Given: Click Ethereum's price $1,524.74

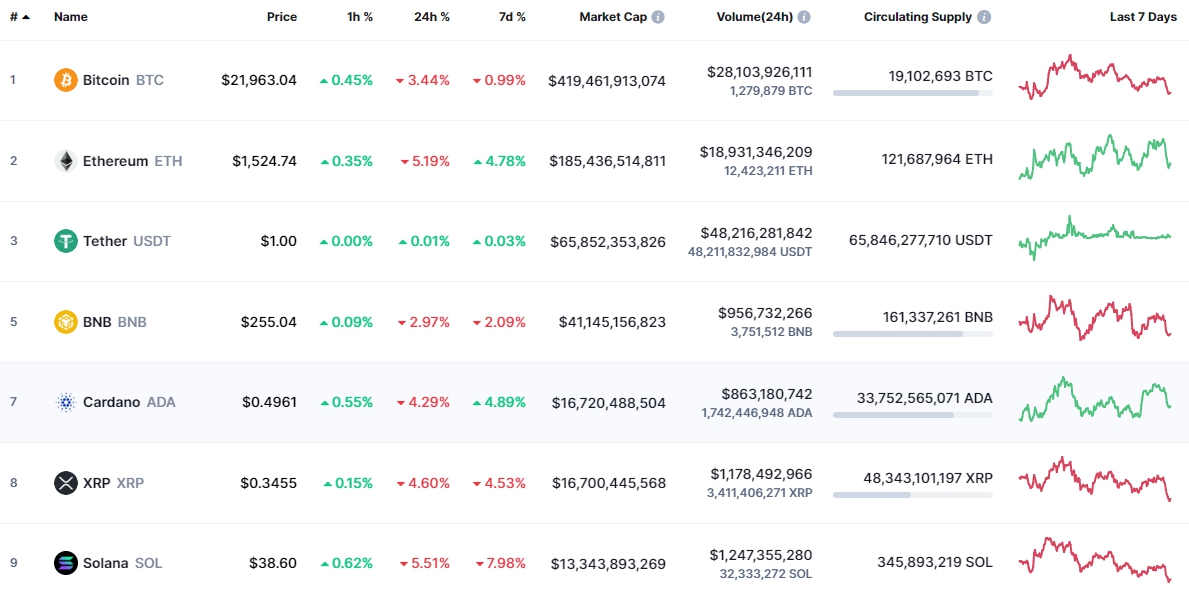Looking at the screenshot, I should [265, 161].
